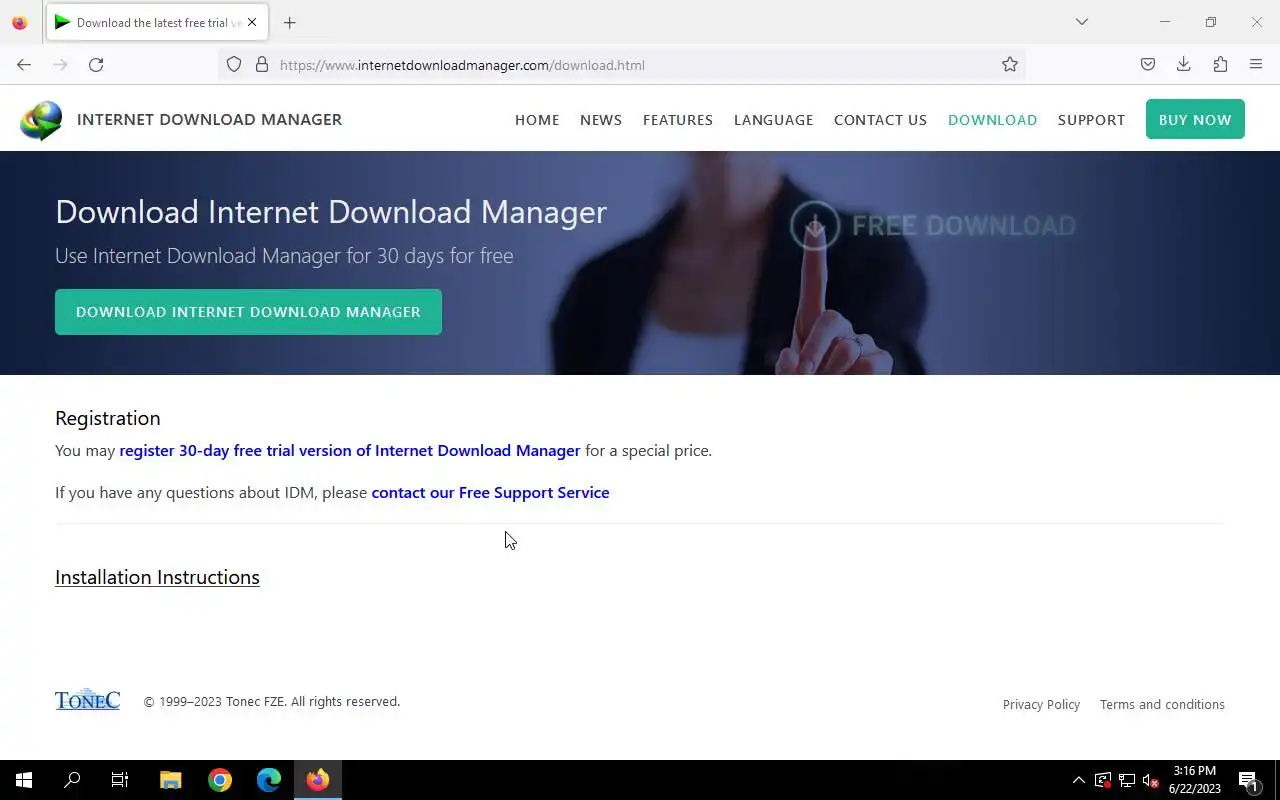Click the Download Internet Download Manager heading

pyautogui.click(x=331, y=212)
